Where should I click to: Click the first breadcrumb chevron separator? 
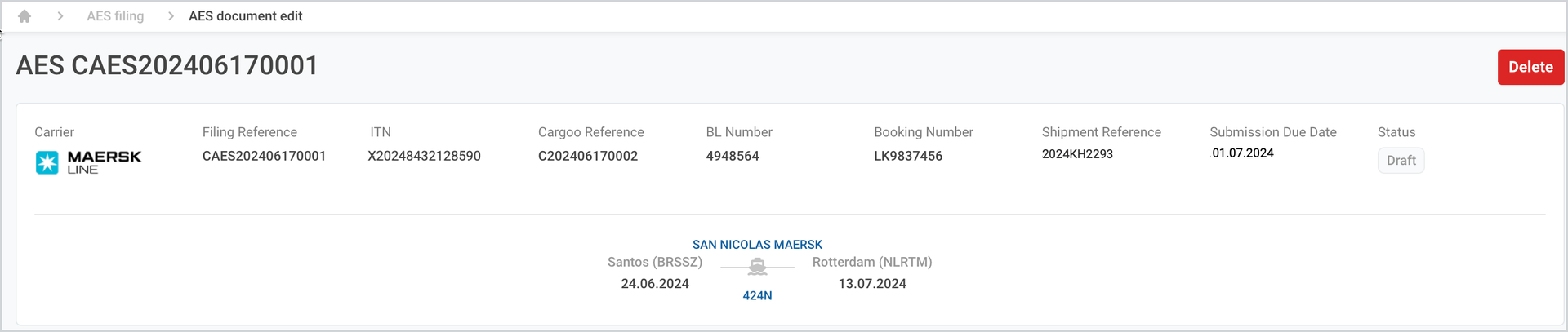60,16
